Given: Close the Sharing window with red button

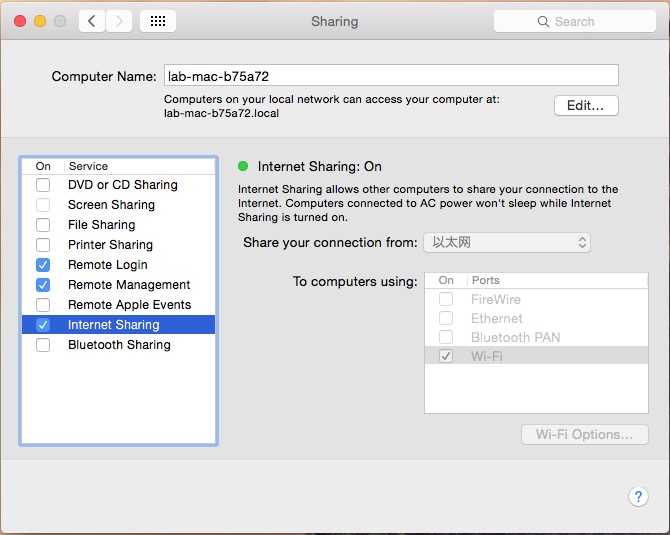Looking at the screenshot, I should (20, 21).
